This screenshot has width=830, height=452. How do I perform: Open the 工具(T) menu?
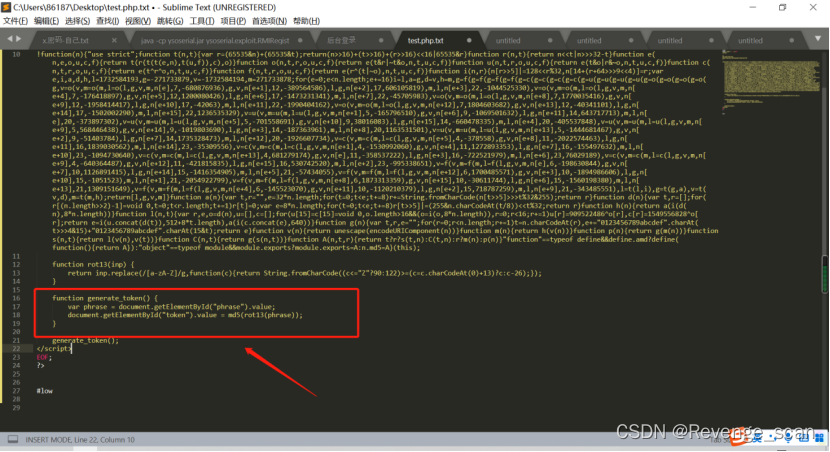(202, 21)
